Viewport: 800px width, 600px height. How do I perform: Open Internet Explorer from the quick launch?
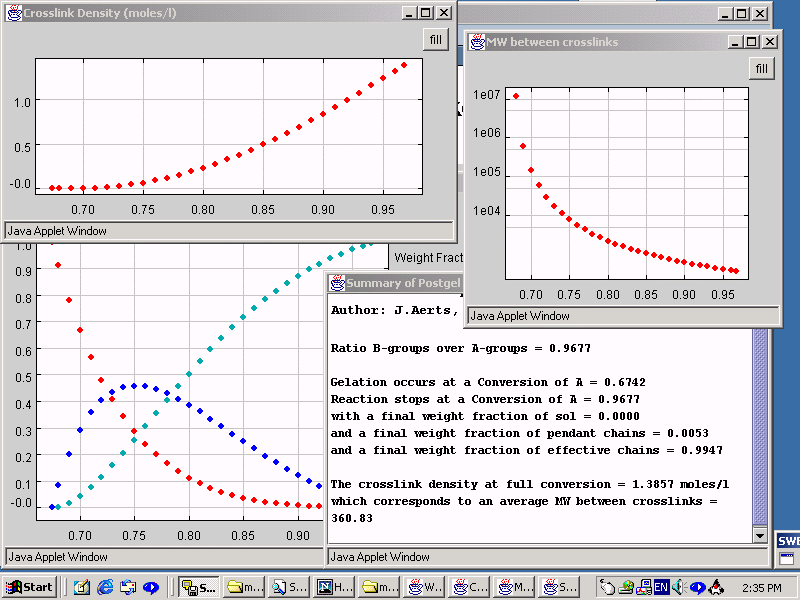(105, 587)
